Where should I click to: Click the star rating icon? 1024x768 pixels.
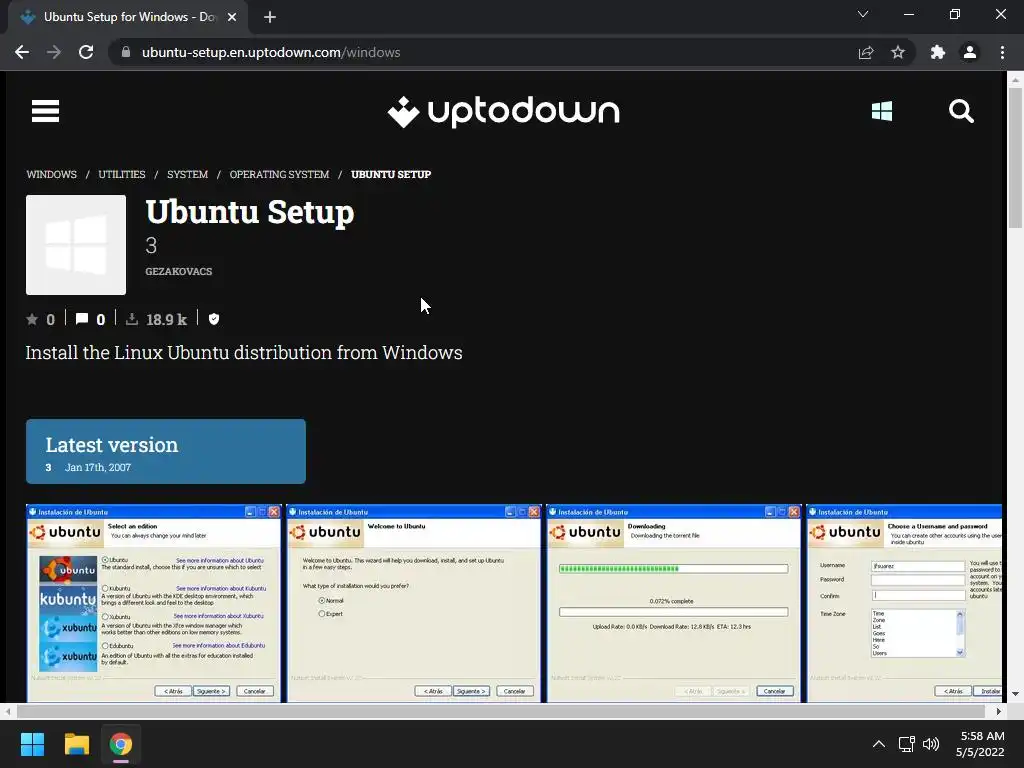tap(32, 319)
